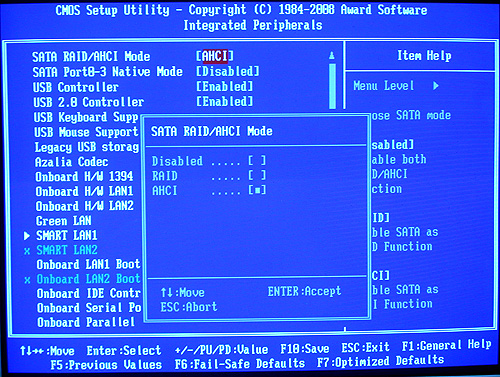
Task: Select Onboard H/W LAN1 setting
Action: point(84,191)
